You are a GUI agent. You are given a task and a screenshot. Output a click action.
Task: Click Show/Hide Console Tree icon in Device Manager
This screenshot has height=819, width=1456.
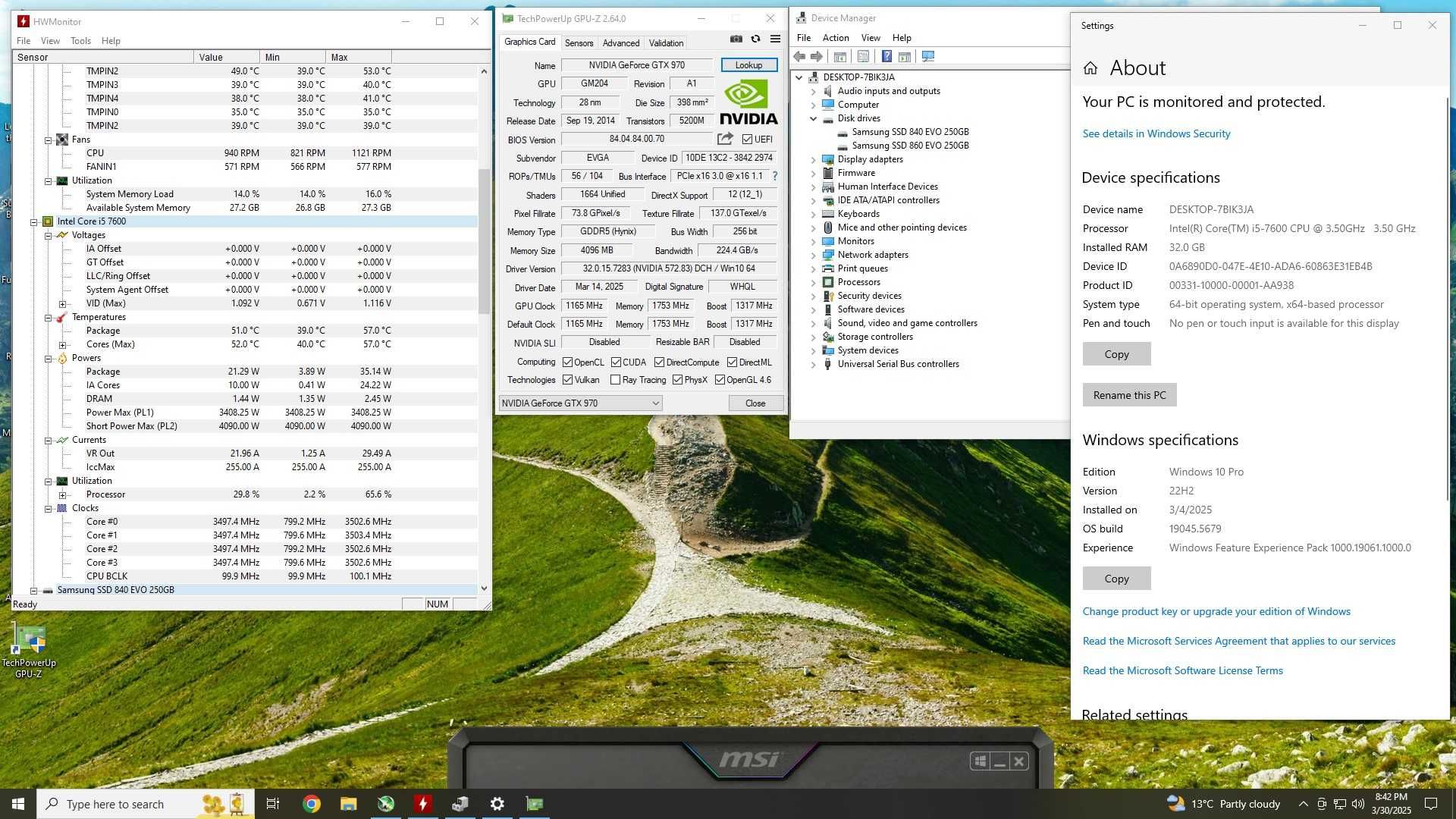pyautogui.click(x=839, y=57)
